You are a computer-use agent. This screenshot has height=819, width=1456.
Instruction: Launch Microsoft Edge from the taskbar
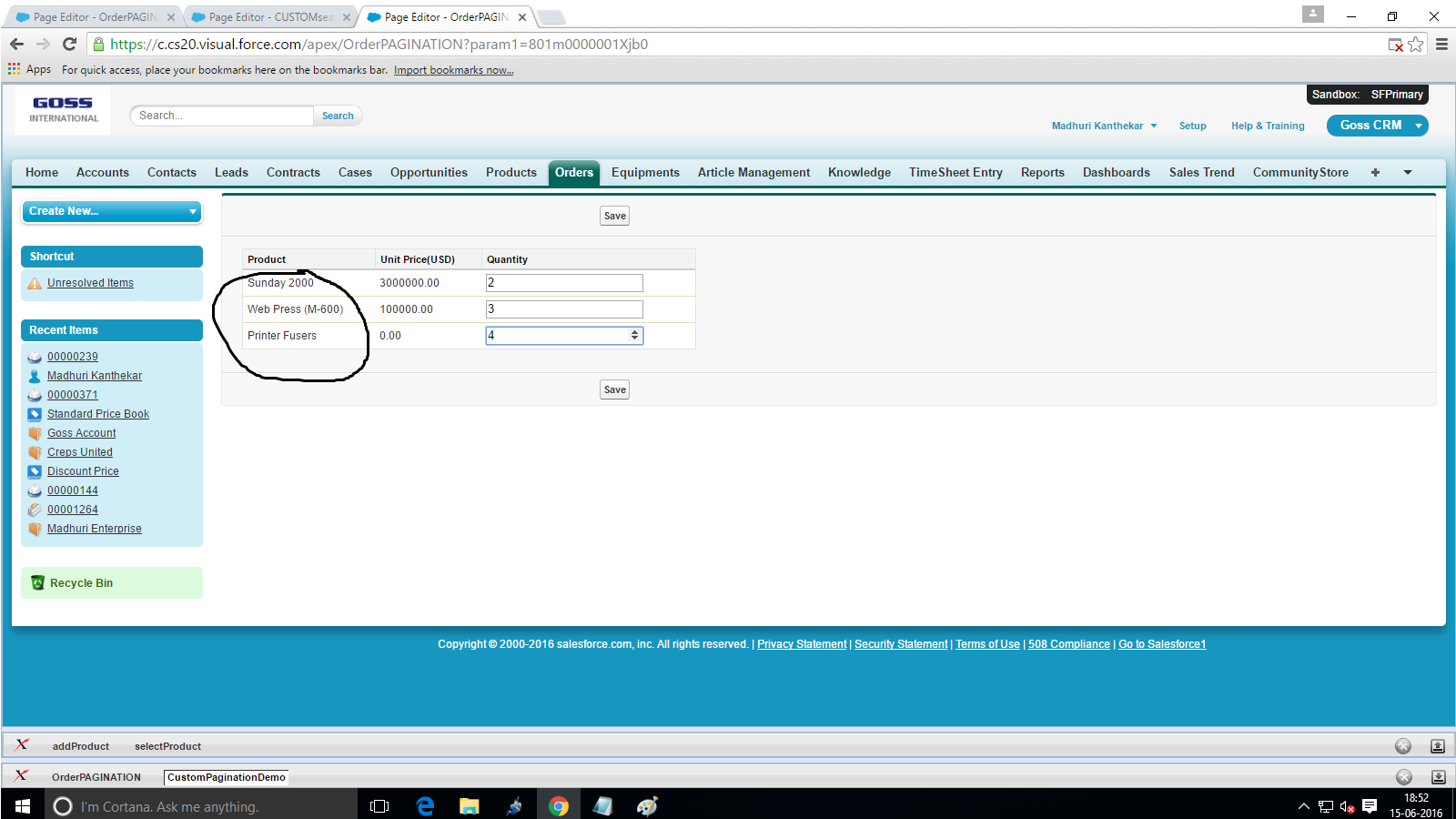(425, 806)
